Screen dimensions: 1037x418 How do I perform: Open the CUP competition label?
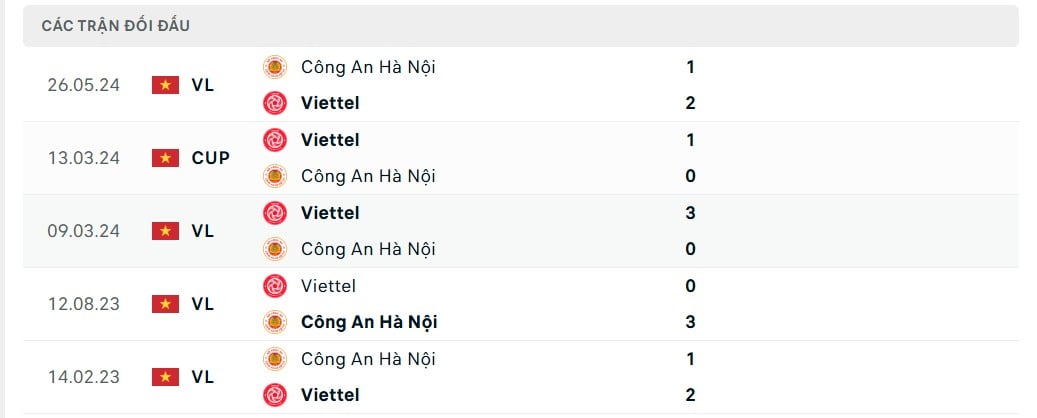pos(211,158)
